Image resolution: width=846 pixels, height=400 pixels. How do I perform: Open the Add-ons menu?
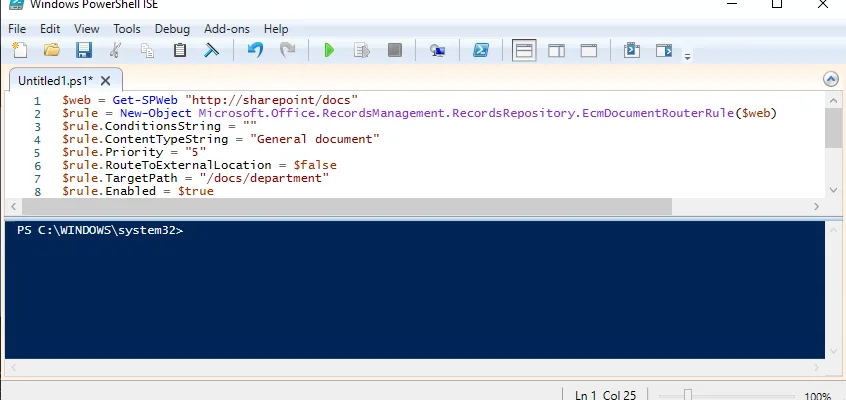click(x=227, y=29)
